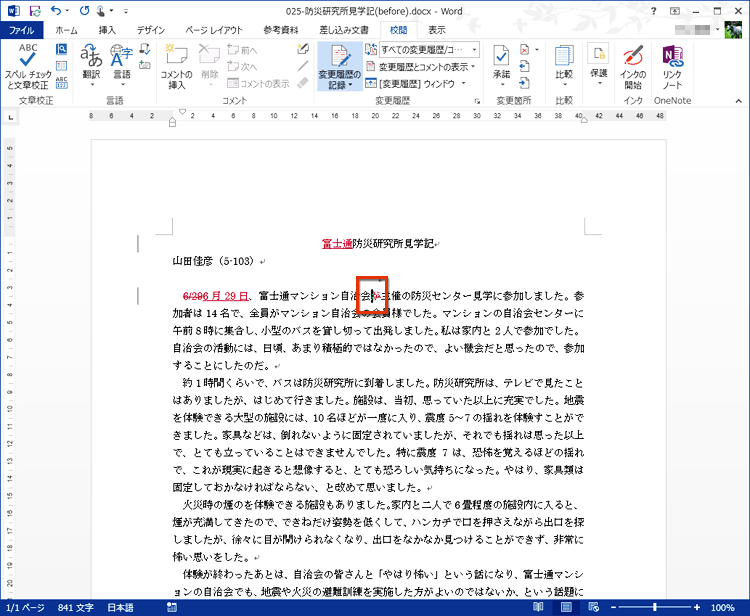The image size is (750, 616).
Task: Open the 言語 language button
Action: [121, 66]
